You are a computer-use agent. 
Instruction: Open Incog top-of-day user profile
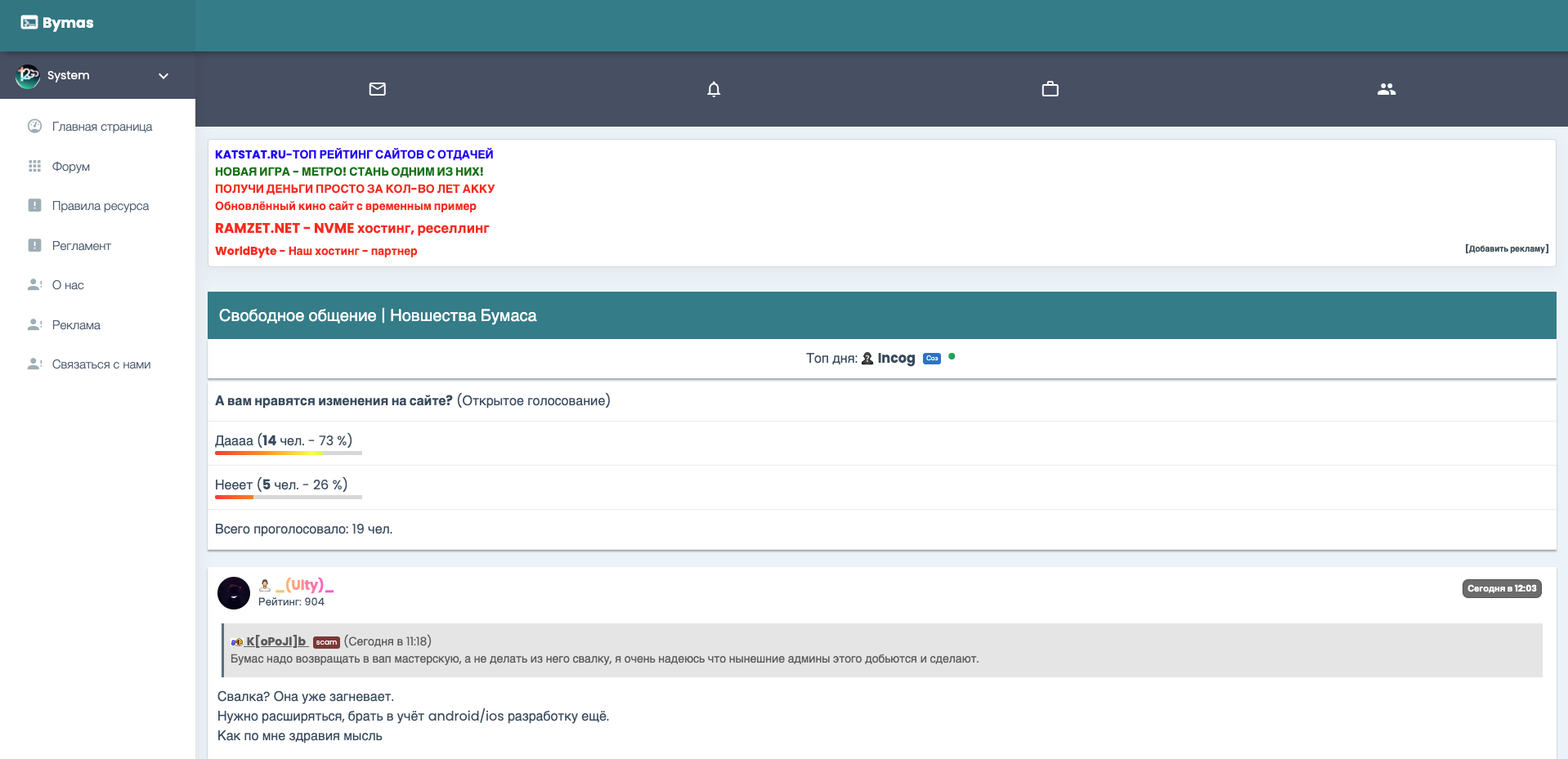point(895,358)
